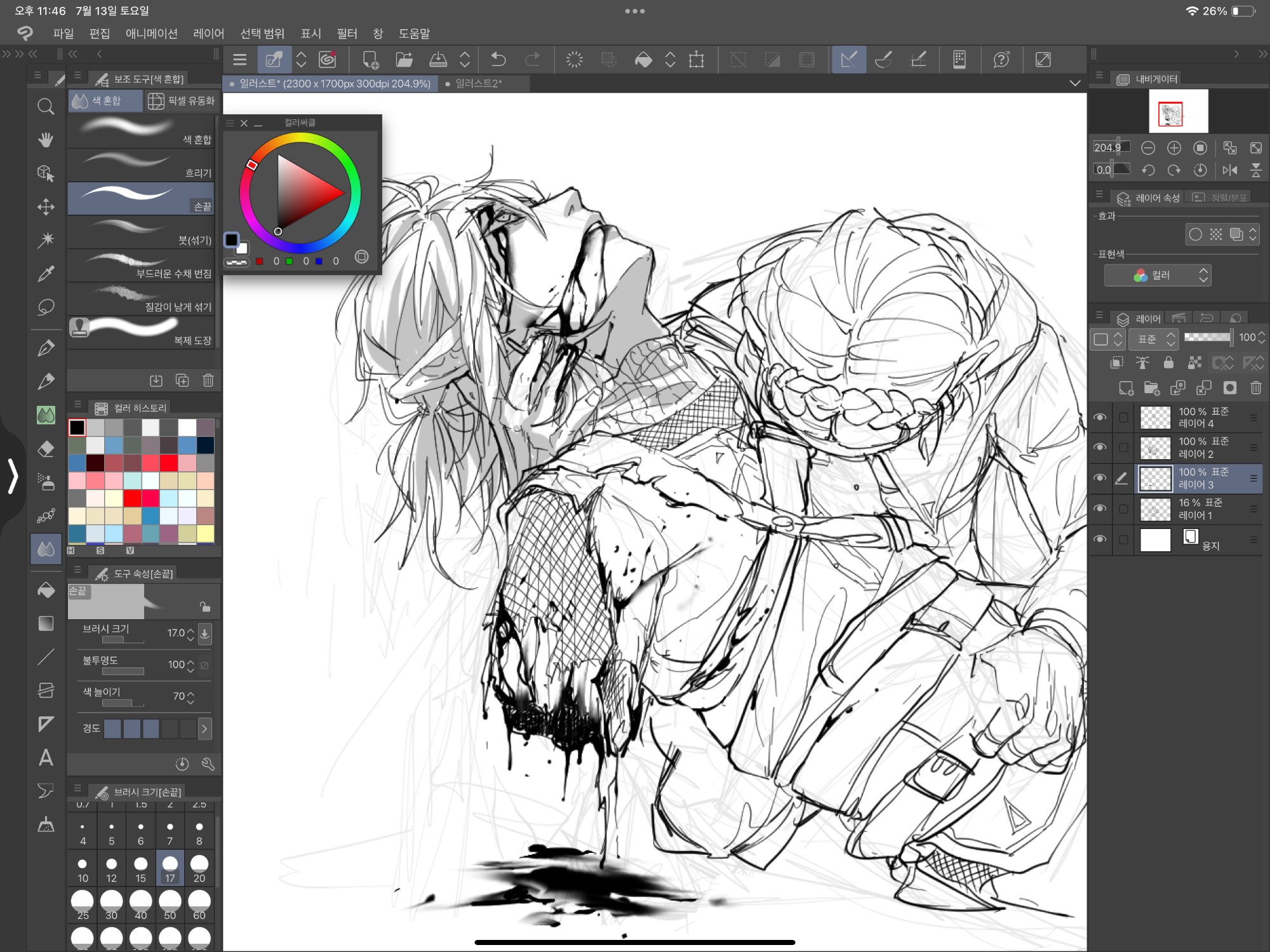Toggle visibility of 레이어 1
The image size is (1270, 952).
tap(1100, 509)
